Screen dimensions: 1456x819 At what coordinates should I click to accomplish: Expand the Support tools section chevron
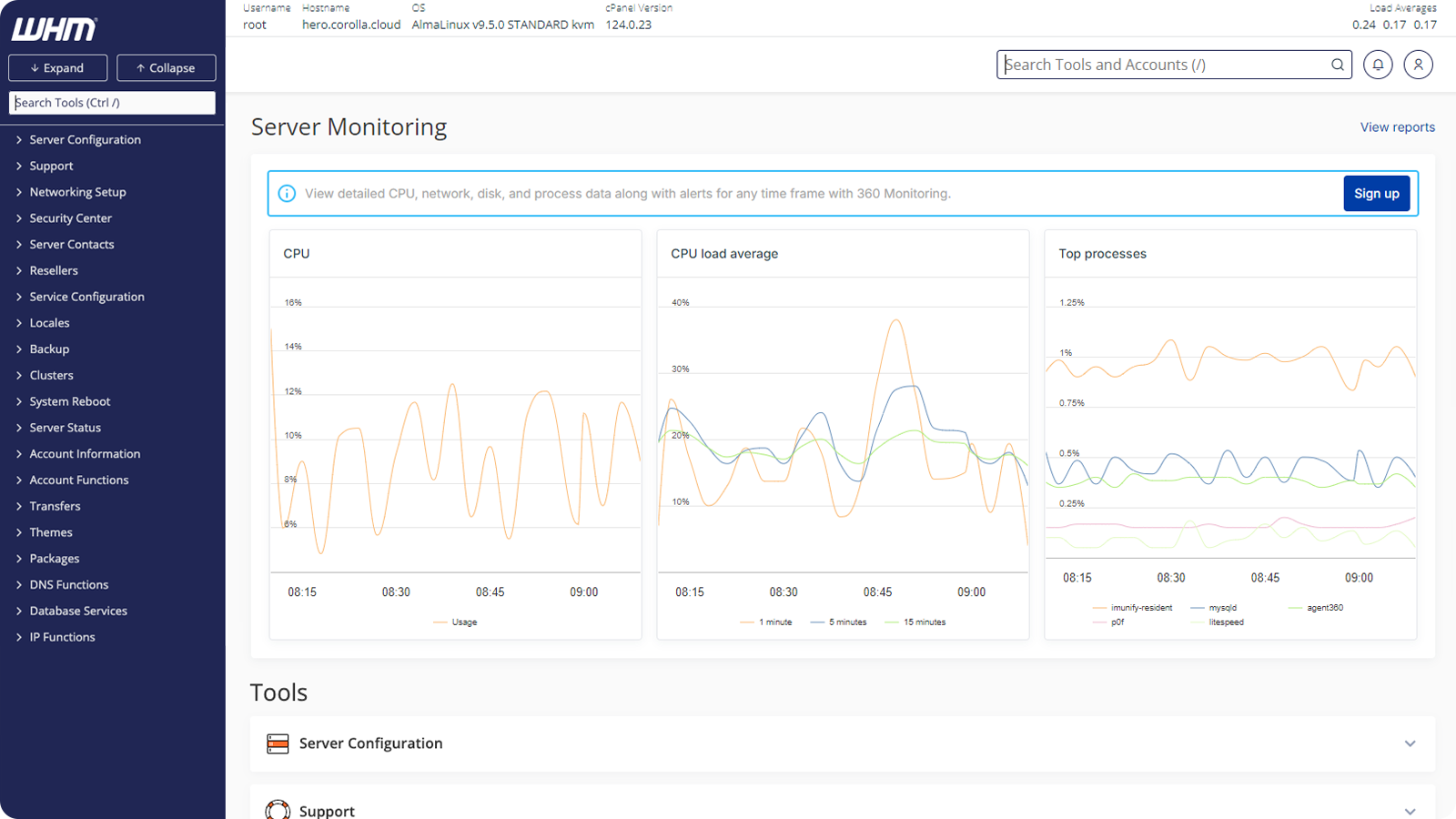[1410, 811]
